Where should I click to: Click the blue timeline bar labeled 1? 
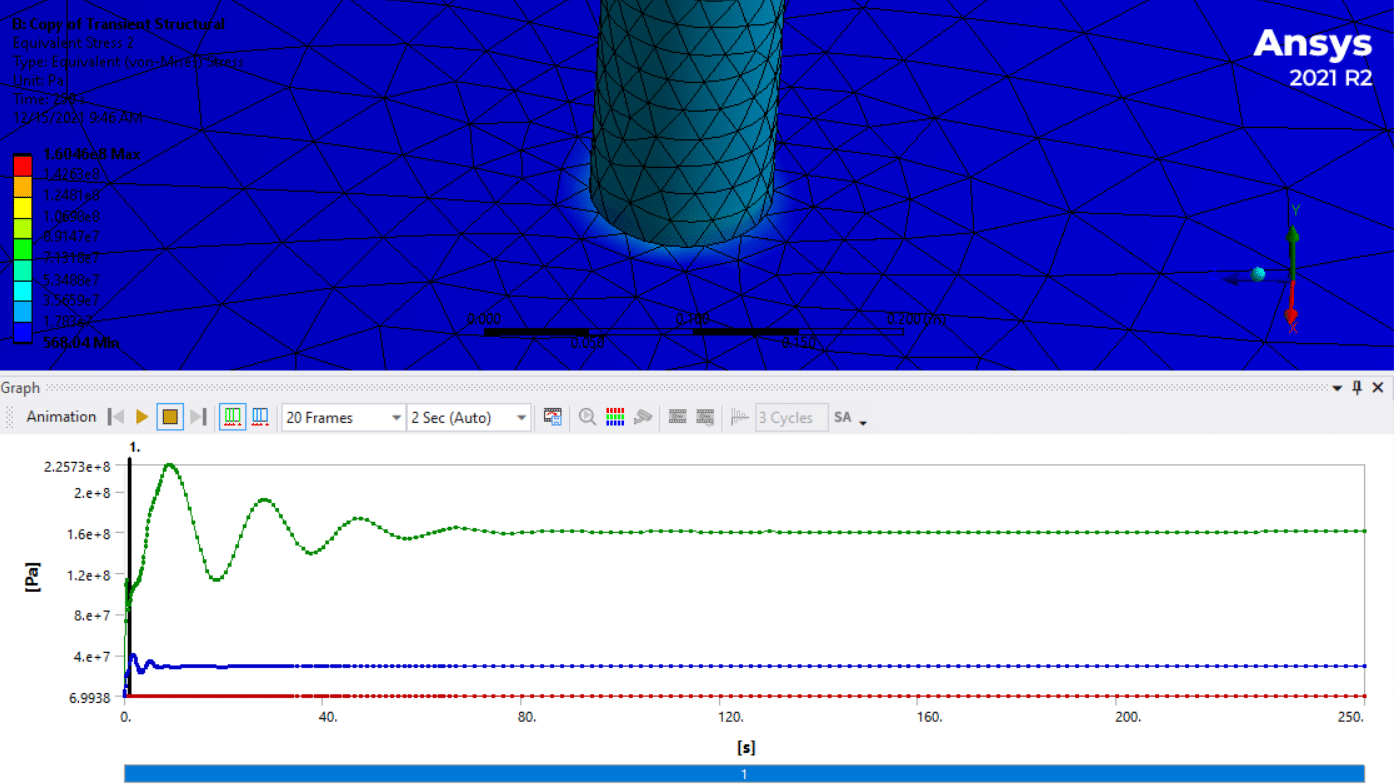(744, 773)
